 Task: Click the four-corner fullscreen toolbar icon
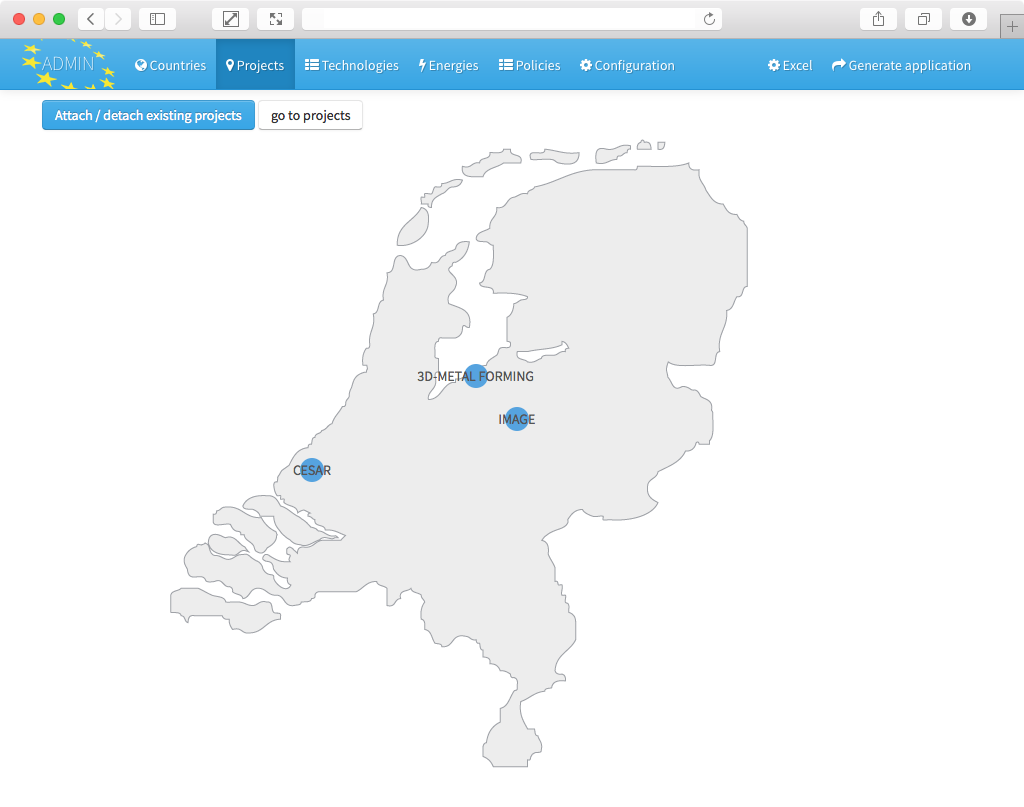(x=276, y=19)
